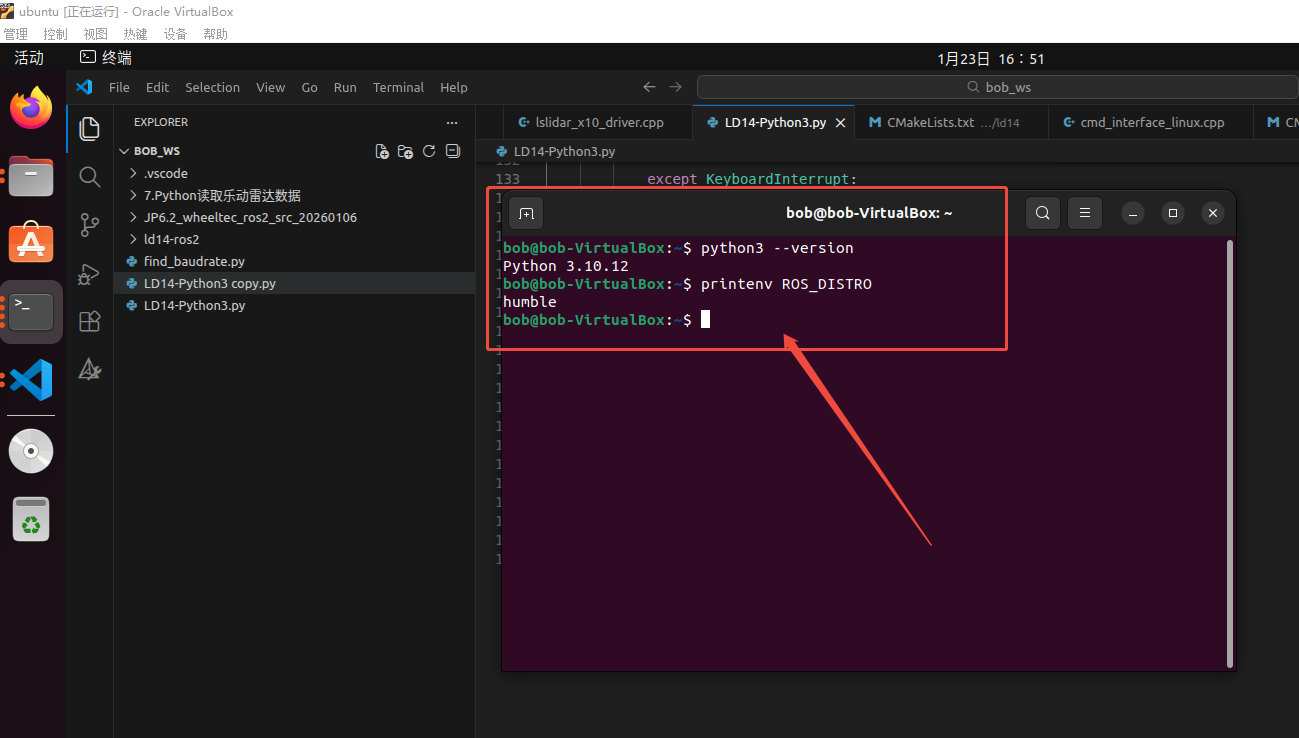Open find_baudrate.py in Explorer
This screenshot has width=1299, height=738.
(x=194, y=261)
